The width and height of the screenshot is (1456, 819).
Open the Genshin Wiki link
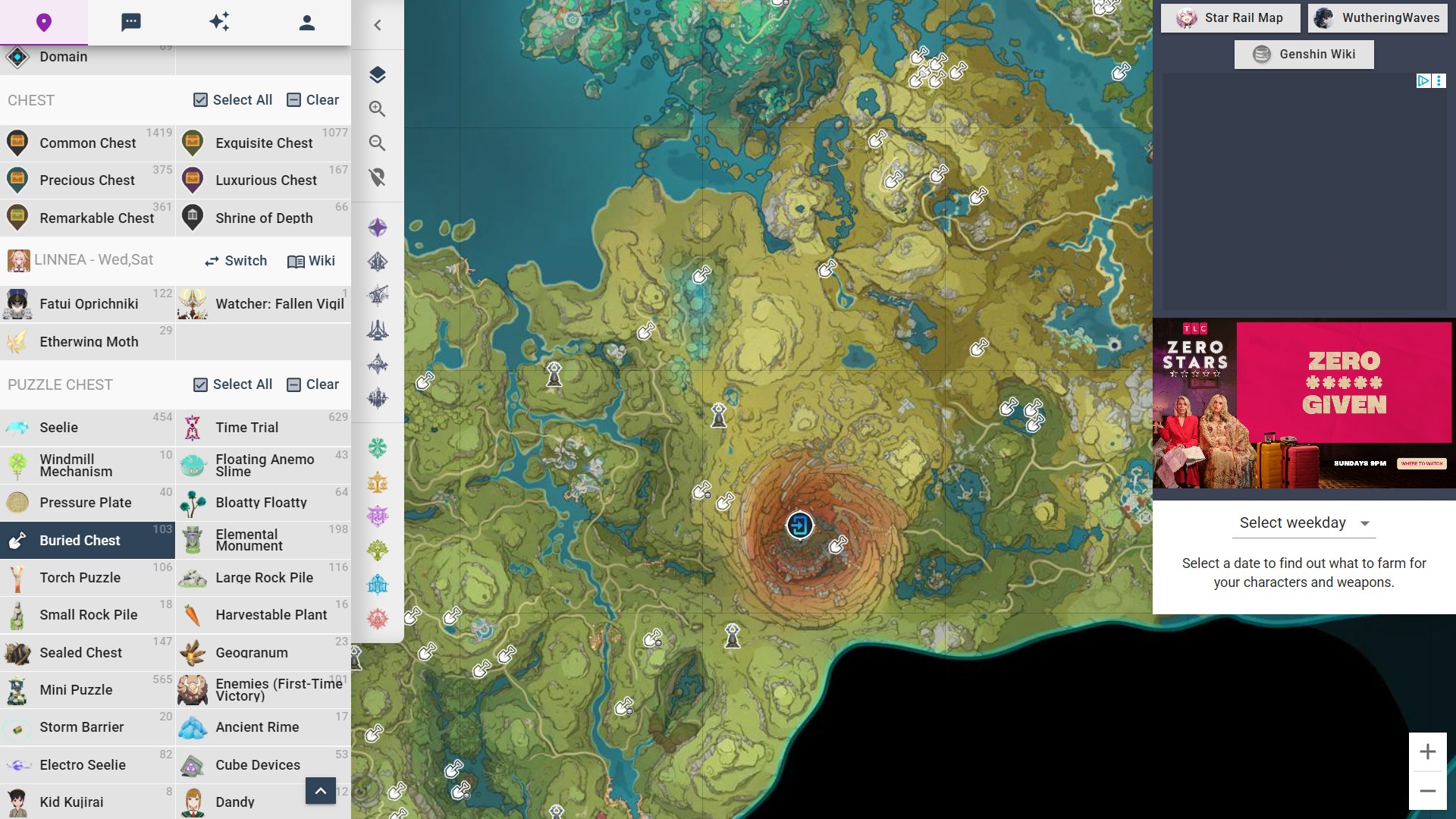pyautogui.click(x=1304, y=55)
